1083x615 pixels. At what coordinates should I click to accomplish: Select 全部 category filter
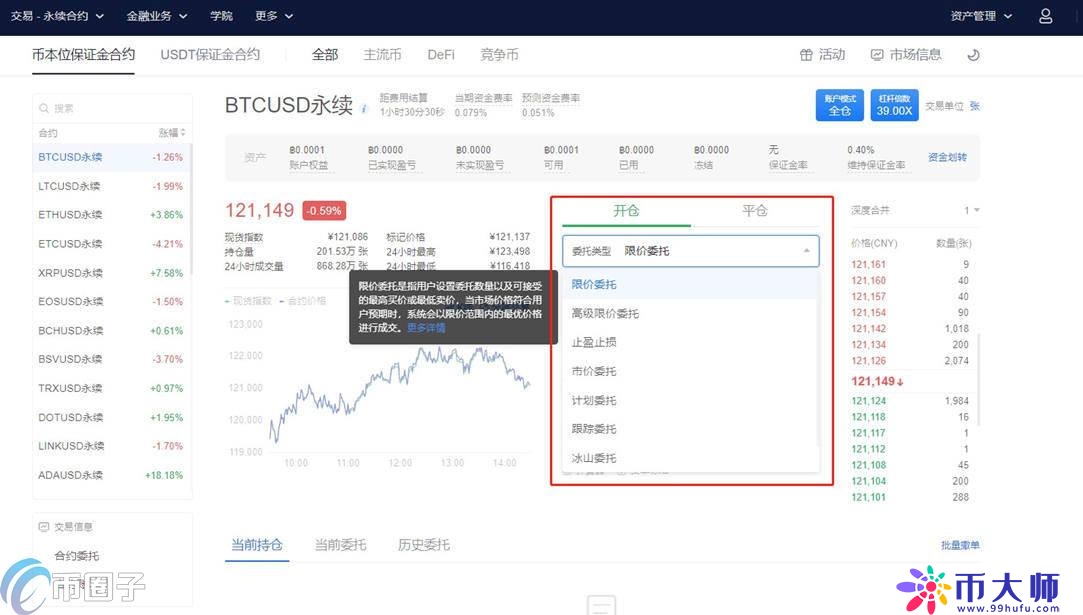point(325,55)
